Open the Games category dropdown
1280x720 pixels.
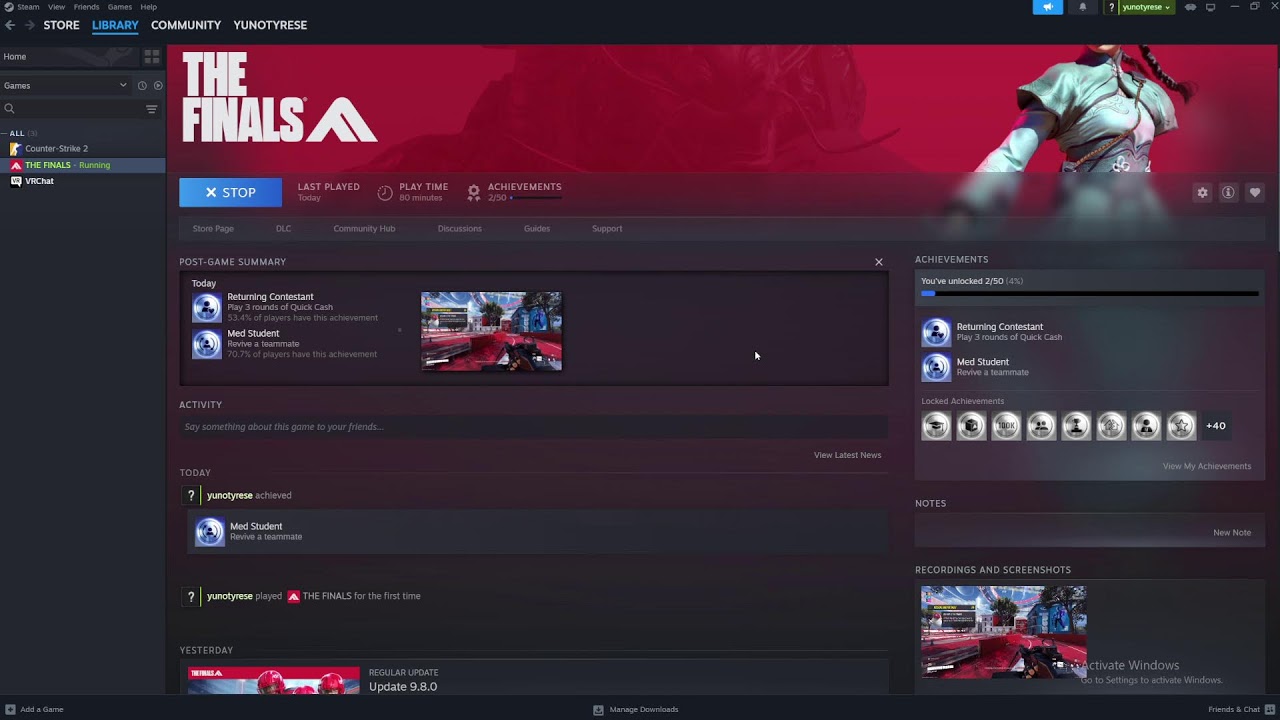pyautogui.click(x=65, y=86)
